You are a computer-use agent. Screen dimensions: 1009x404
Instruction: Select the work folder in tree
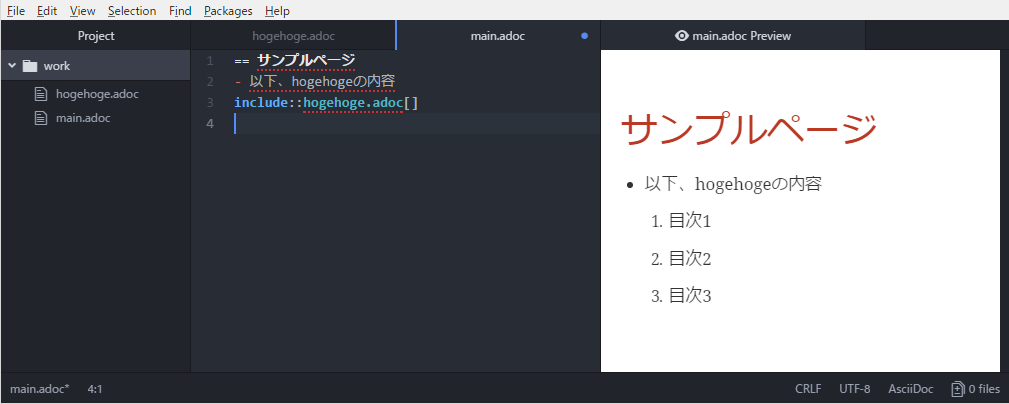pos(96,66)
